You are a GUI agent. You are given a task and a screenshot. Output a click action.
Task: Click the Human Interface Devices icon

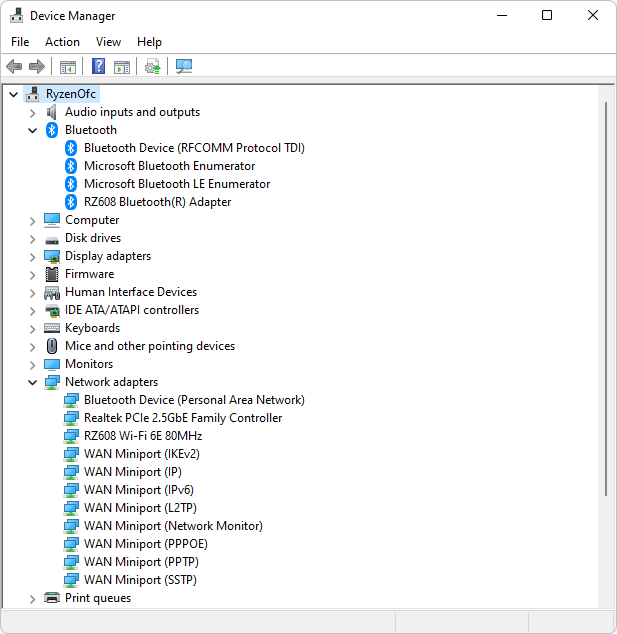click(52, 292)
